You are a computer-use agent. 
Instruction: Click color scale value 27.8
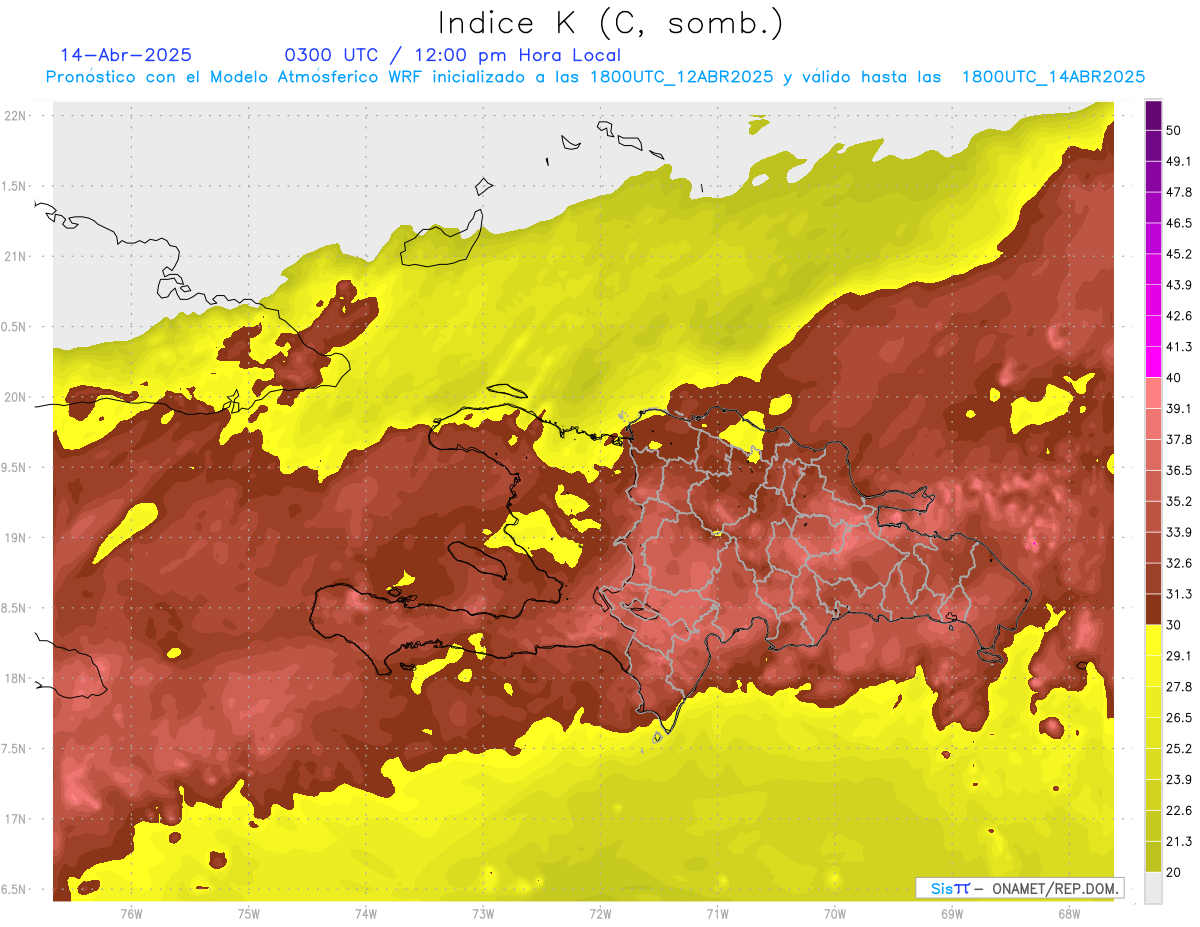click(x=1179, y=687)
